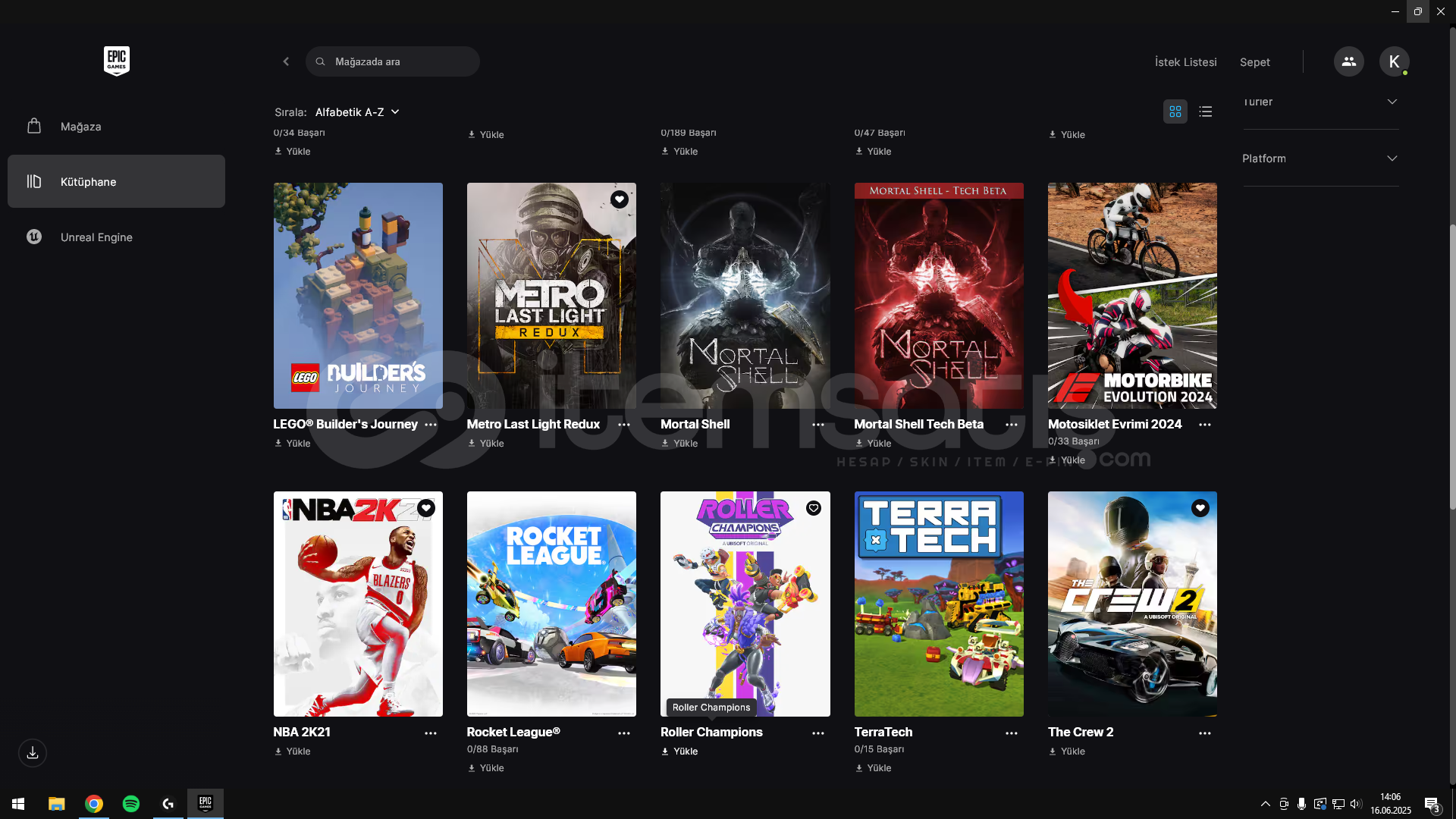Open options menu for Roller Champions
This screenshot has width=1456, height=819.
tap(818, 733)
